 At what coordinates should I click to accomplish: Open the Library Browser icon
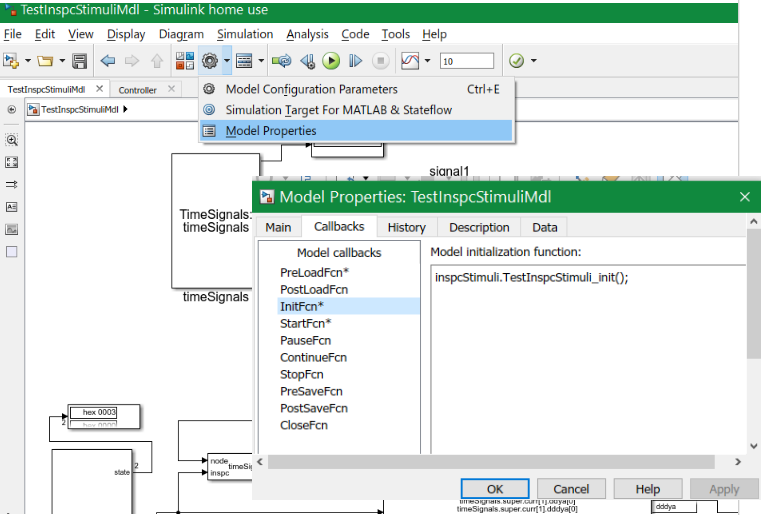[x=185, y=61]
